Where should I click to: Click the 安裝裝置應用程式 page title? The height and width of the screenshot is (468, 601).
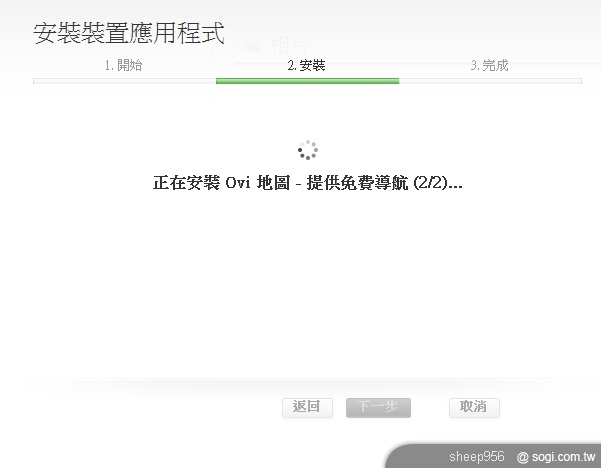click(129, 33)
